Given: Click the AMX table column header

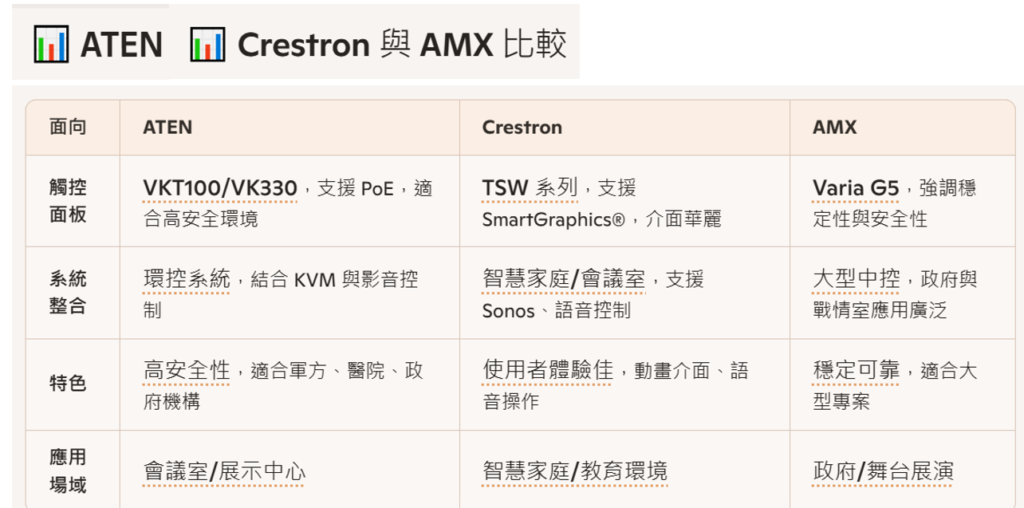Looking at the screenshot, I should (x=834, y=127).
